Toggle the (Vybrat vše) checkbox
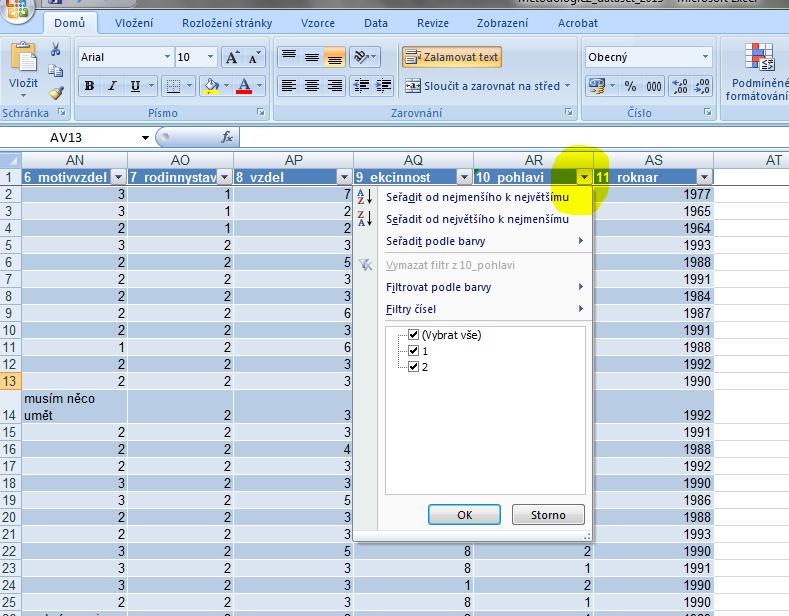Viewport: 789px width, 616px height. click(414, 335)
